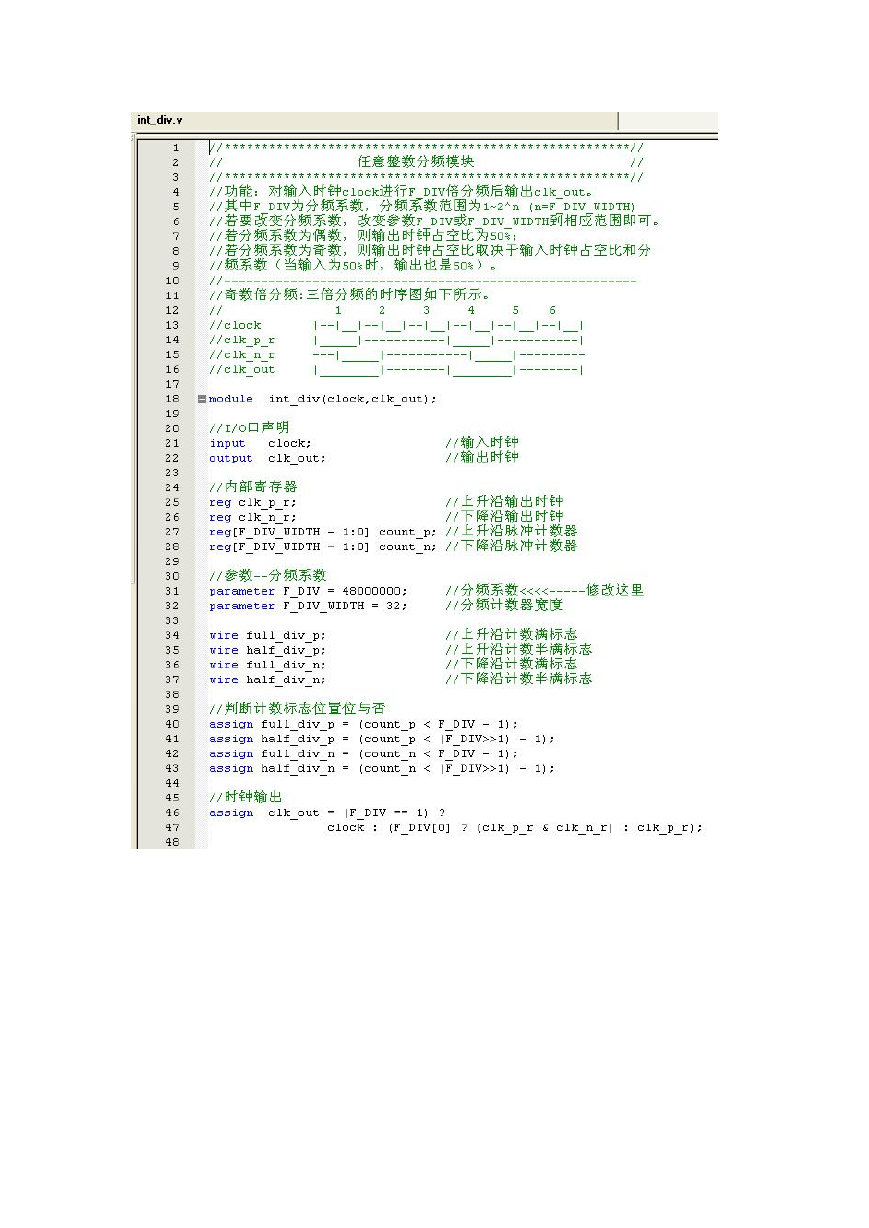The width and height of the screenshot is (869, 1228).
Task: Click the line beginning 'clock : (F_DIV[0] ?'
Action: pos(515,827)
